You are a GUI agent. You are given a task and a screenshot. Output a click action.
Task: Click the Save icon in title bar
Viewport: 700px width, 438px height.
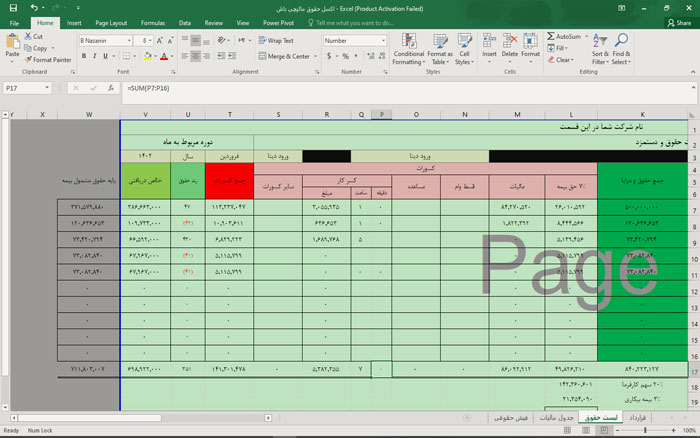coord(13,8)
